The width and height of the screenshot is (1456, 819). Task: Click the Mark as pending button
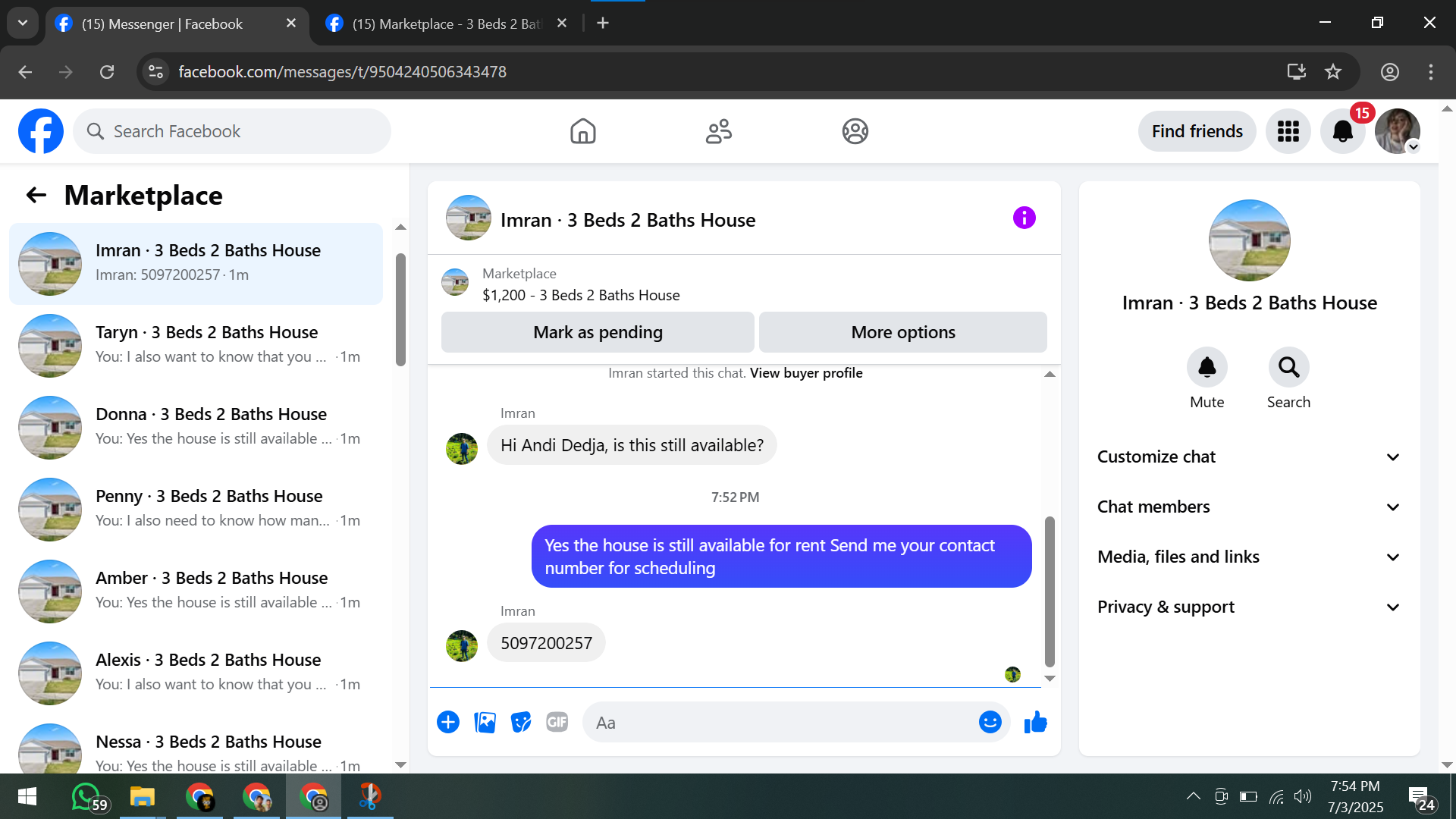coord(598,332)
